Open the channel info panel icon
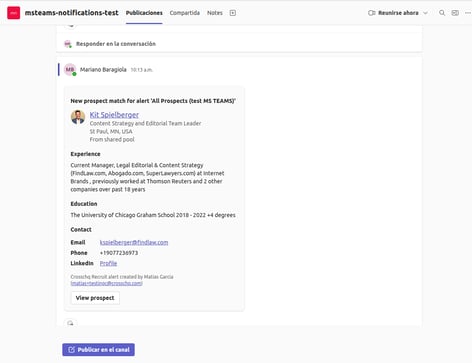The height and width of the screenshot is (363, 472). 455,13
